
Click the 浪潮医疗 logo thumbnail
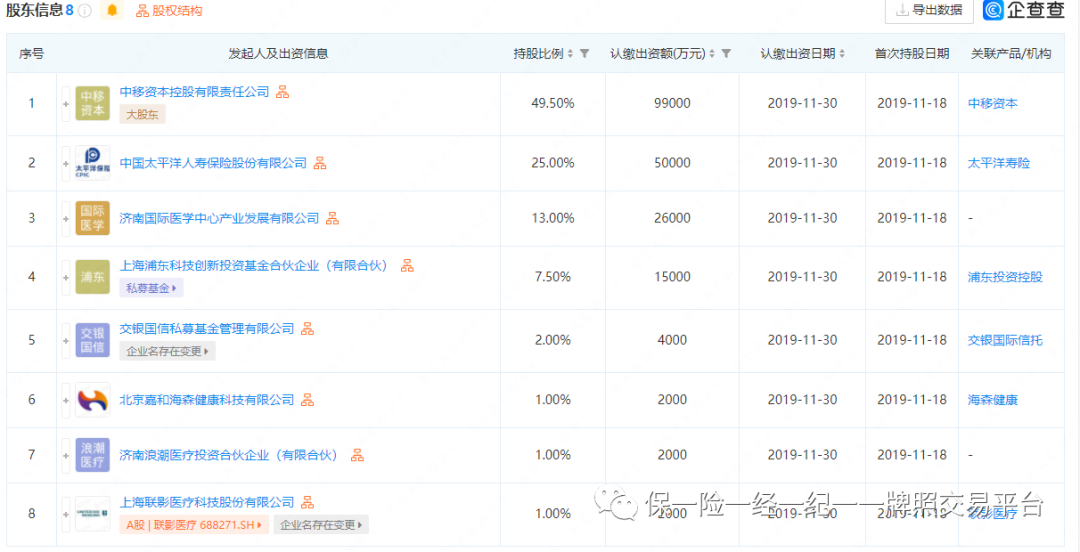point(92,455)
